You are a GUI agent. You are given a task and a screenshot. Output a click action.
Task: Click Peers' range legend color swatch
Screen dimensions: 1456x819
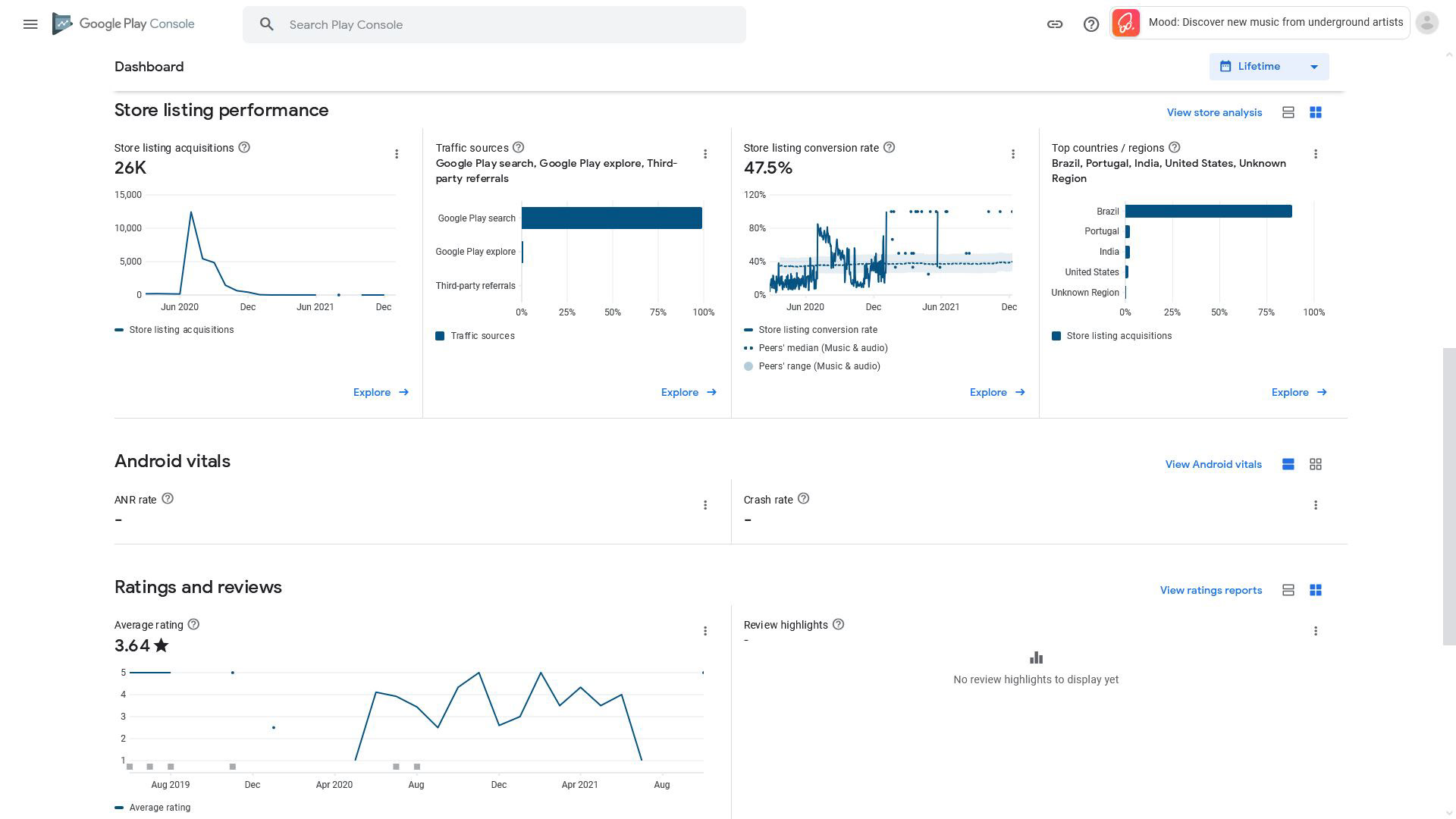[x=748, y=366]
